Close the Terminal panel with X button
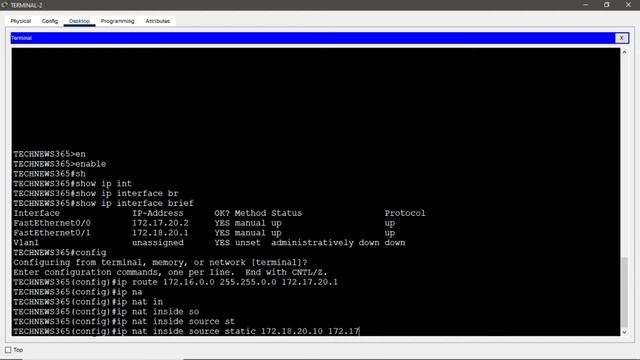 click(x=621, y=38)
